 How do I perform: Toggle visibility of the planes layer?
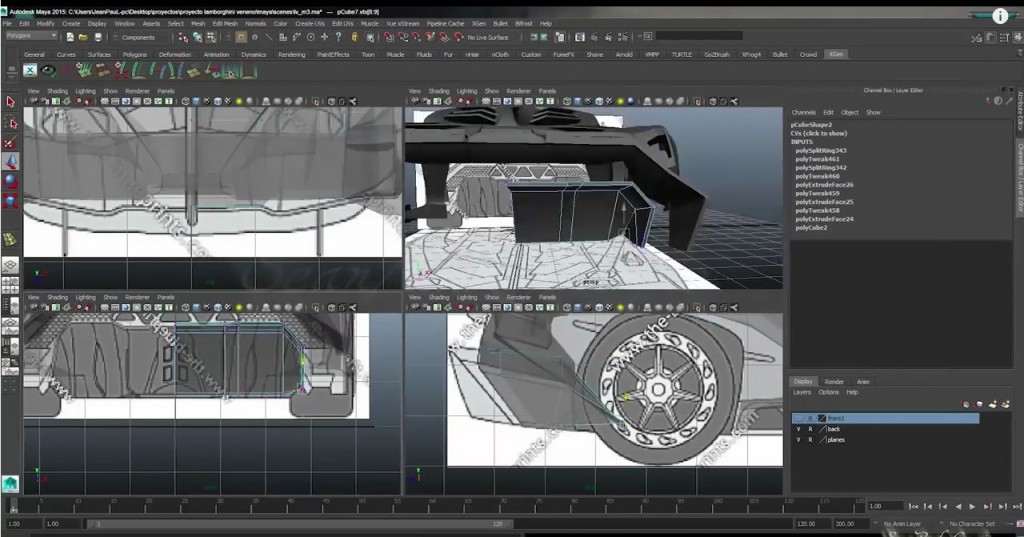coord(798,440)
